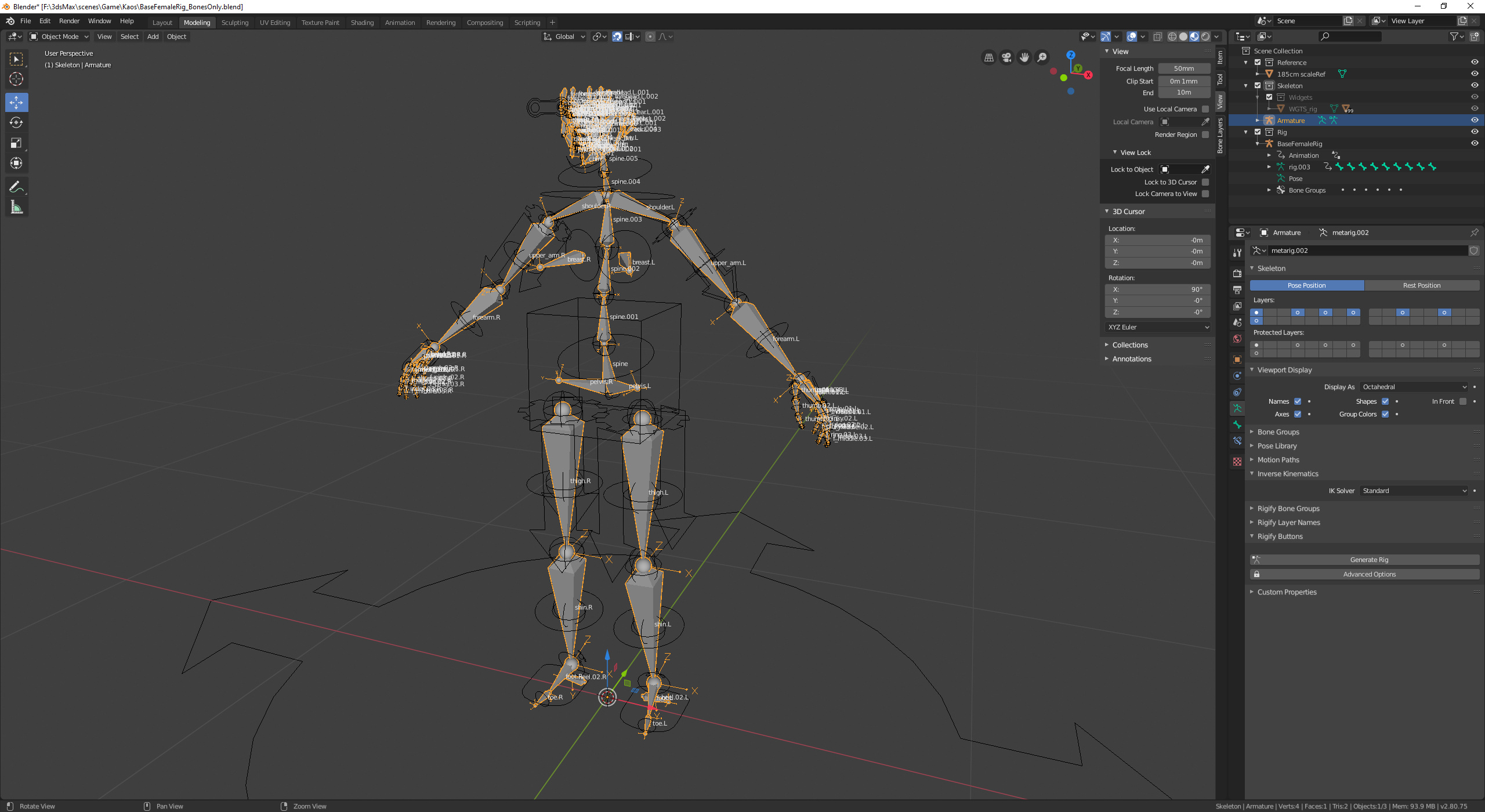Image resolution: width=1485 pixels, height=812 pixels.
Task: Open the Display As Octahedral dropdown
Action: click(x=1414, y=387)
